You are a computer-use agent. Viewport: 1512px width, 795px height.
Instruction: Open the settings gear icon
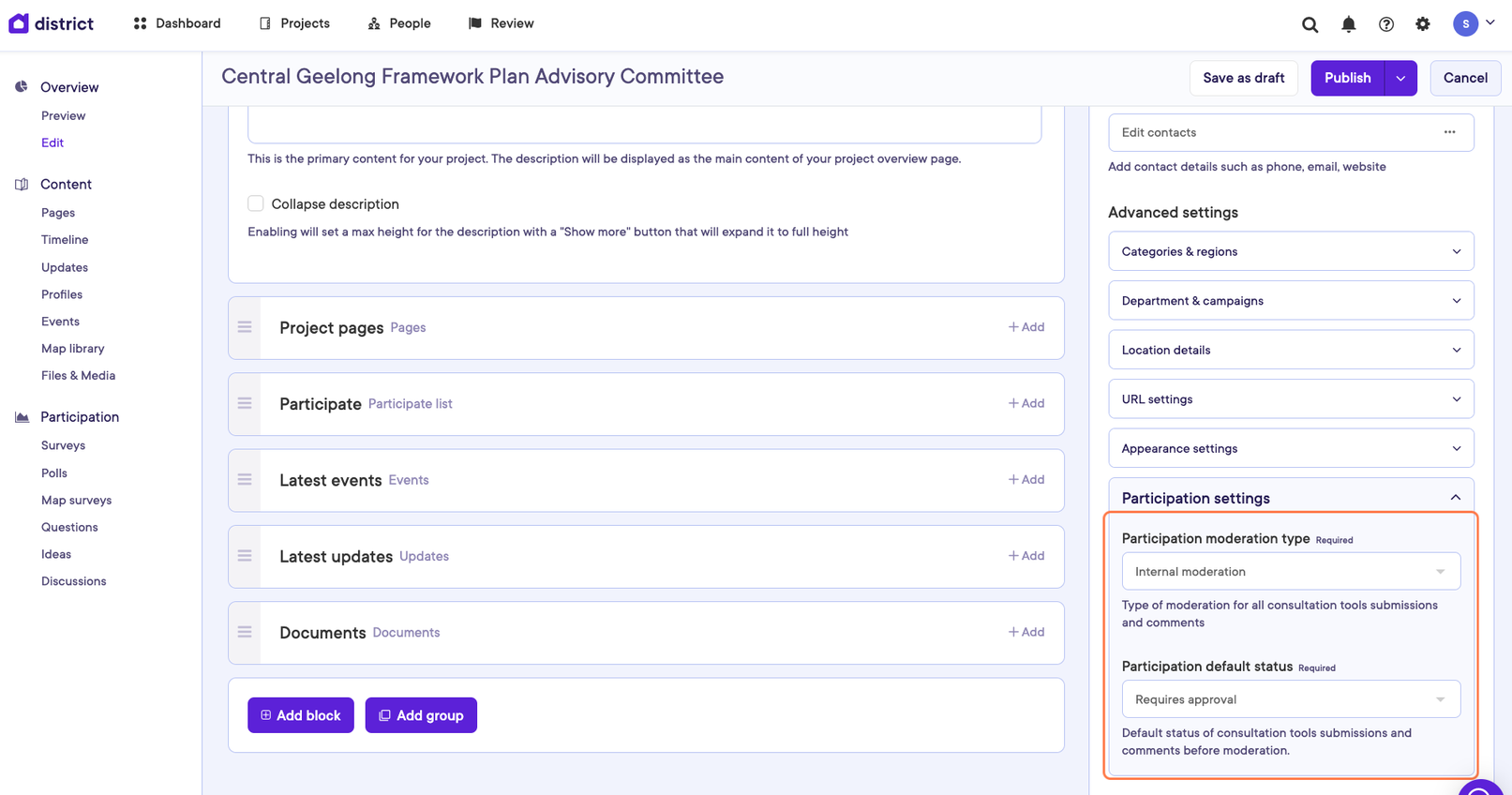coord(1423,24)
